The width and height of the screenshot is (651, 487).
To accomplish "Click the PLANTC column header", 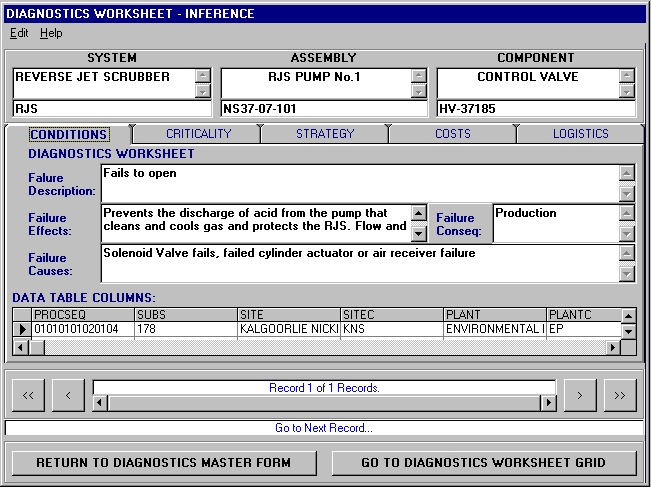I will [x=584, y=315].
